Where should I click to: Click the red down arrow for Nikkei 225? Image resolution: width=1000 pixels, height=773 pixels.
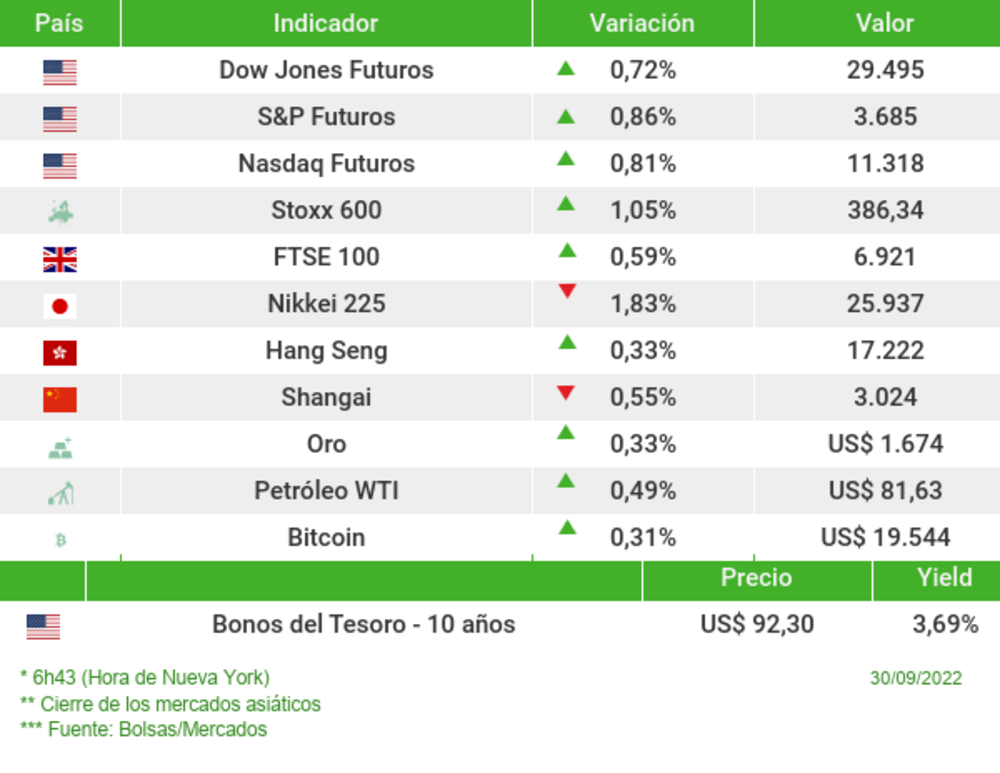pyautogui.click(x=567, y=291)
